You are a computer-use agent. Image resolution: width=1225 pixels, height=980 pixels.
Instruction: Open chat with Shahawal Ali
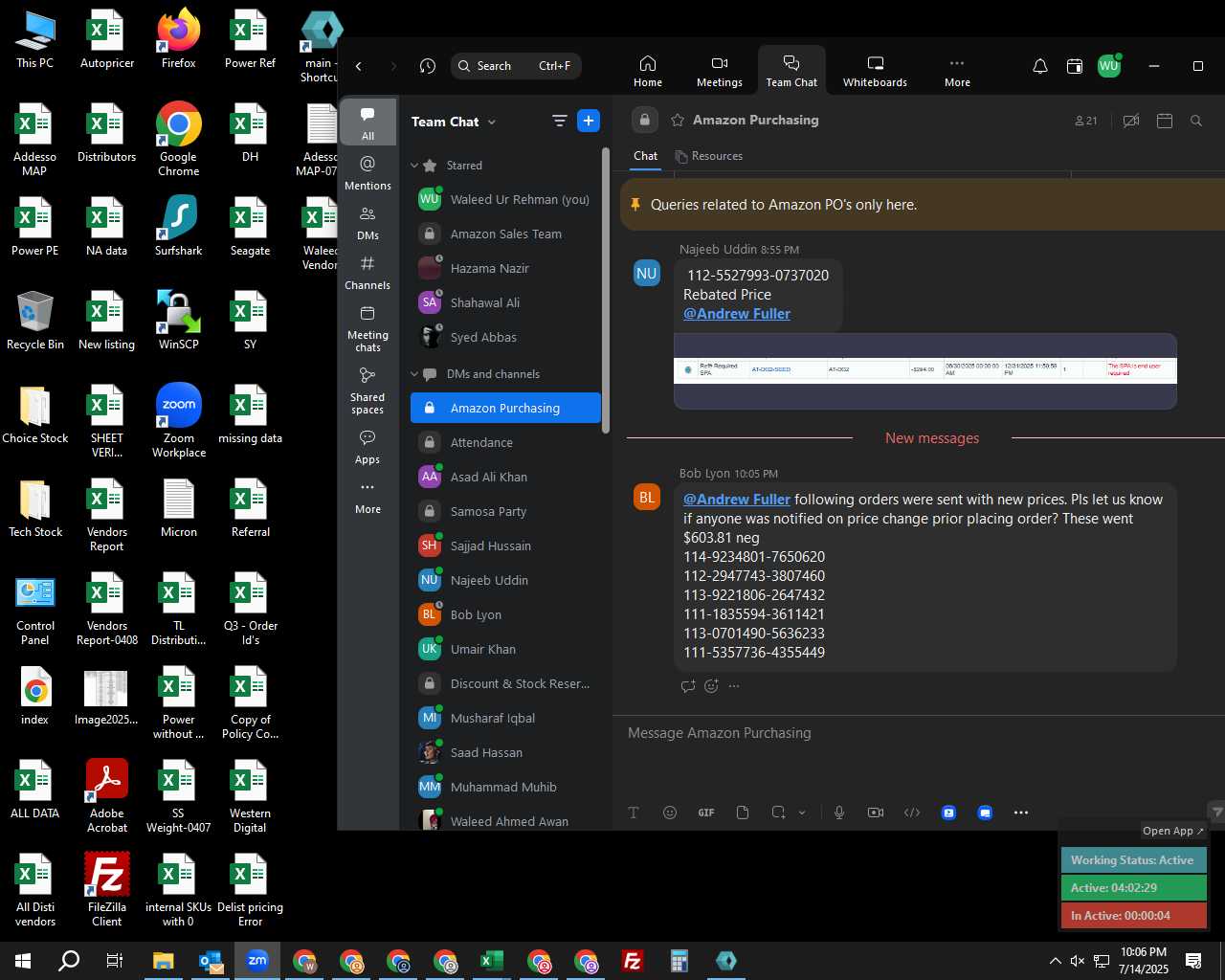(x=505, y=302)
